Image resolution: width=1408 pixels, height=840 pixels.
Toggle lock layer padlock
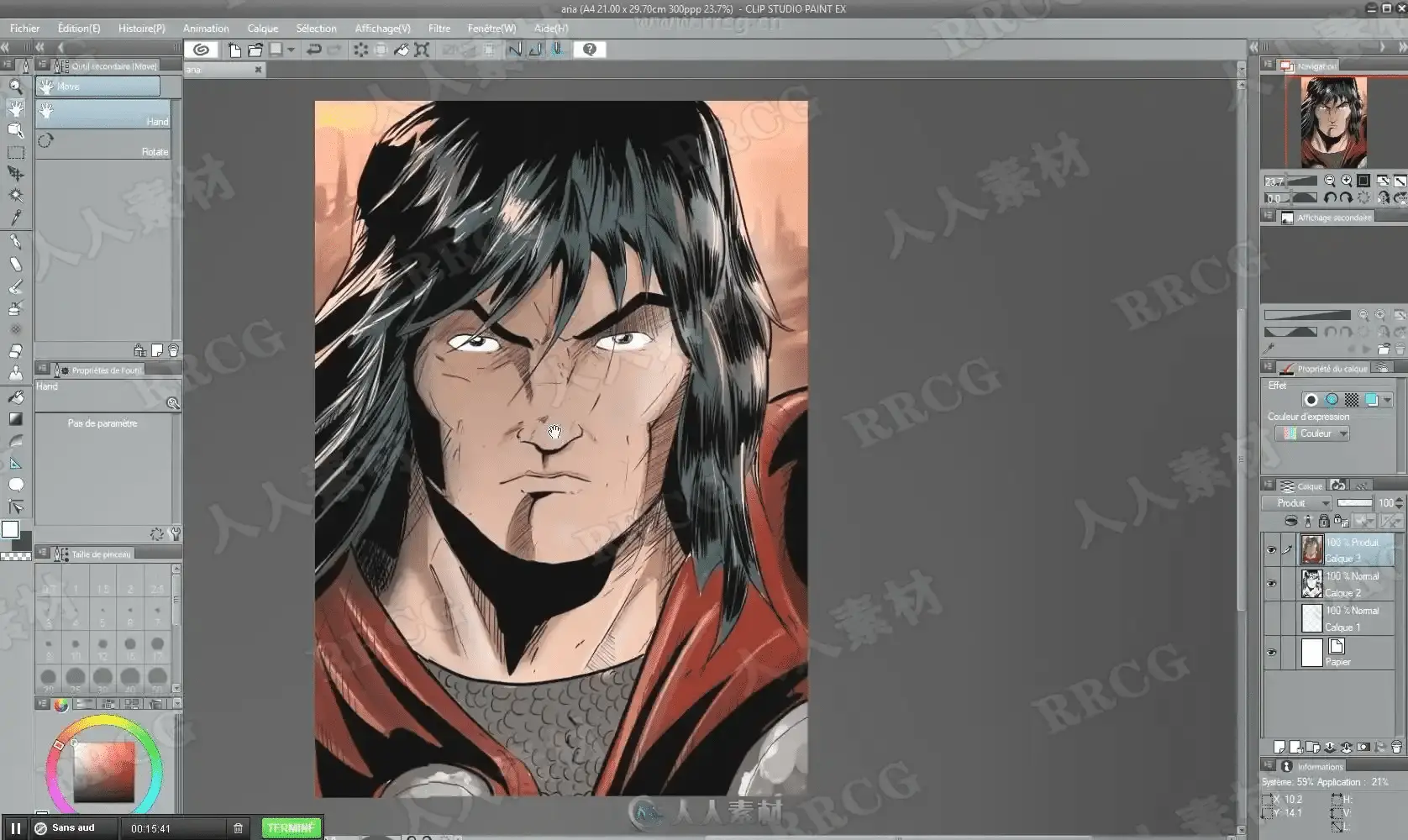coord(1324,522)
